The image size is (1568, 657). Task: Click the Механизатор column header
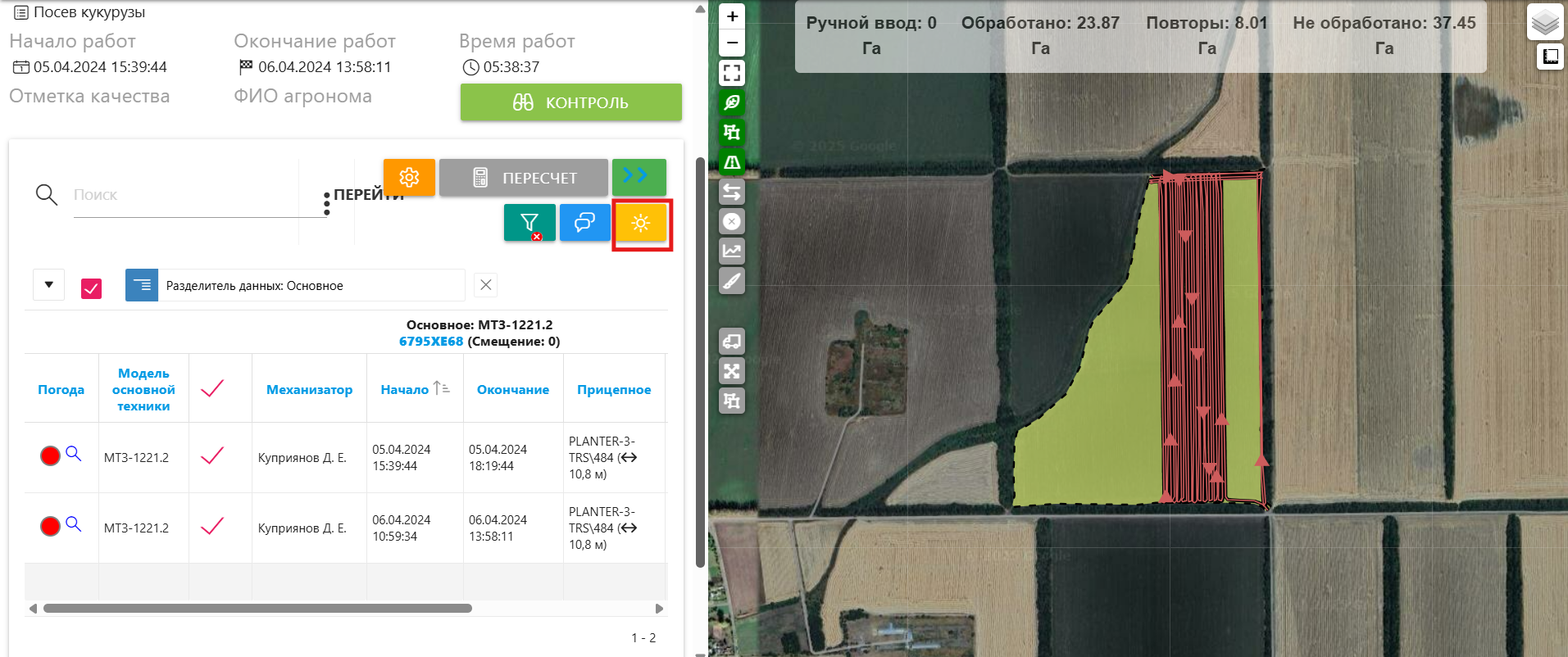pyautogui.click(x=309, y=390)
